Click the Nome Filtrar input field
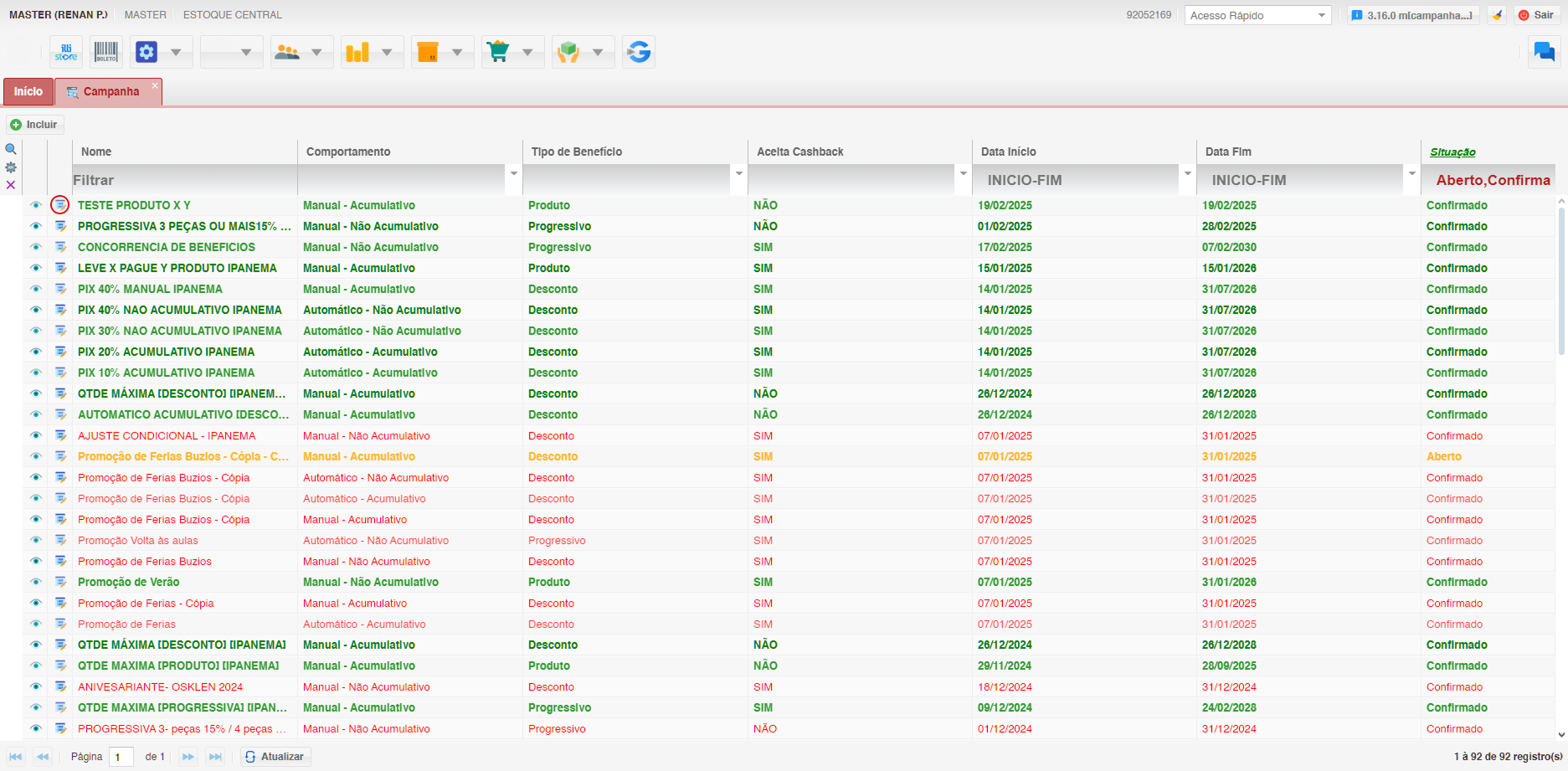The image size is (1568, 771). pos(184,180)
